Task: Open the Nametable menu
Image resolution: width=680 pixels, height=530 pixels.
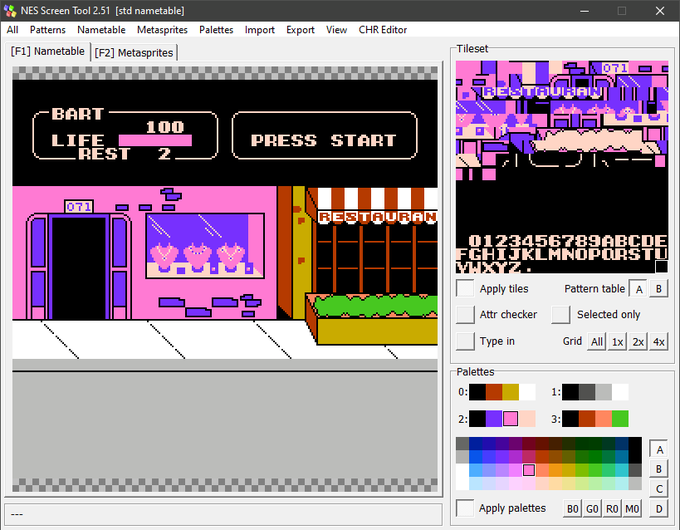Action: click(x=101, y=30)
